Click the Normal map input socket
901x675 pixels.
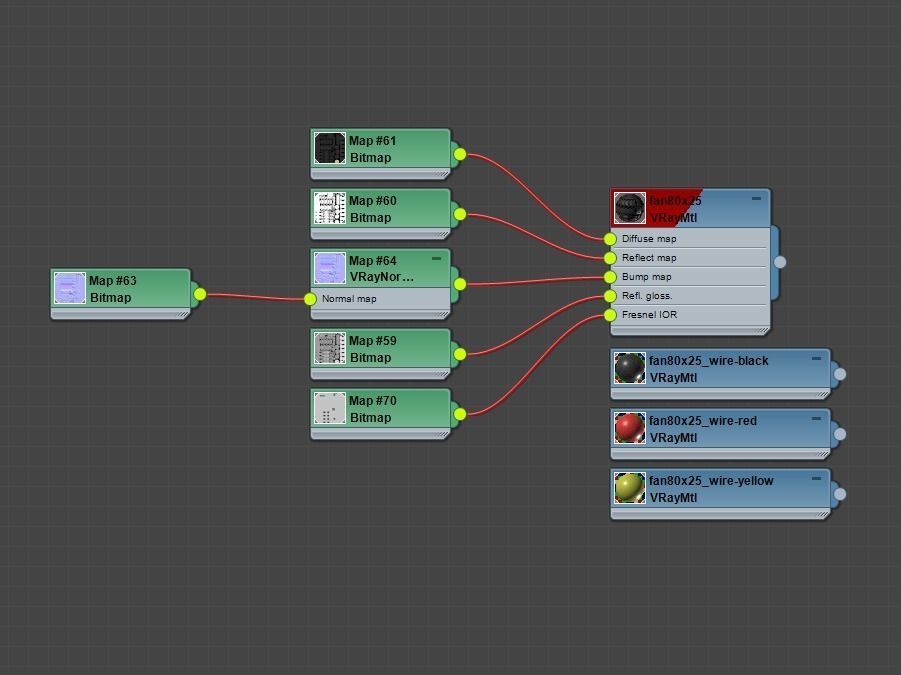[x=310, y=299]
